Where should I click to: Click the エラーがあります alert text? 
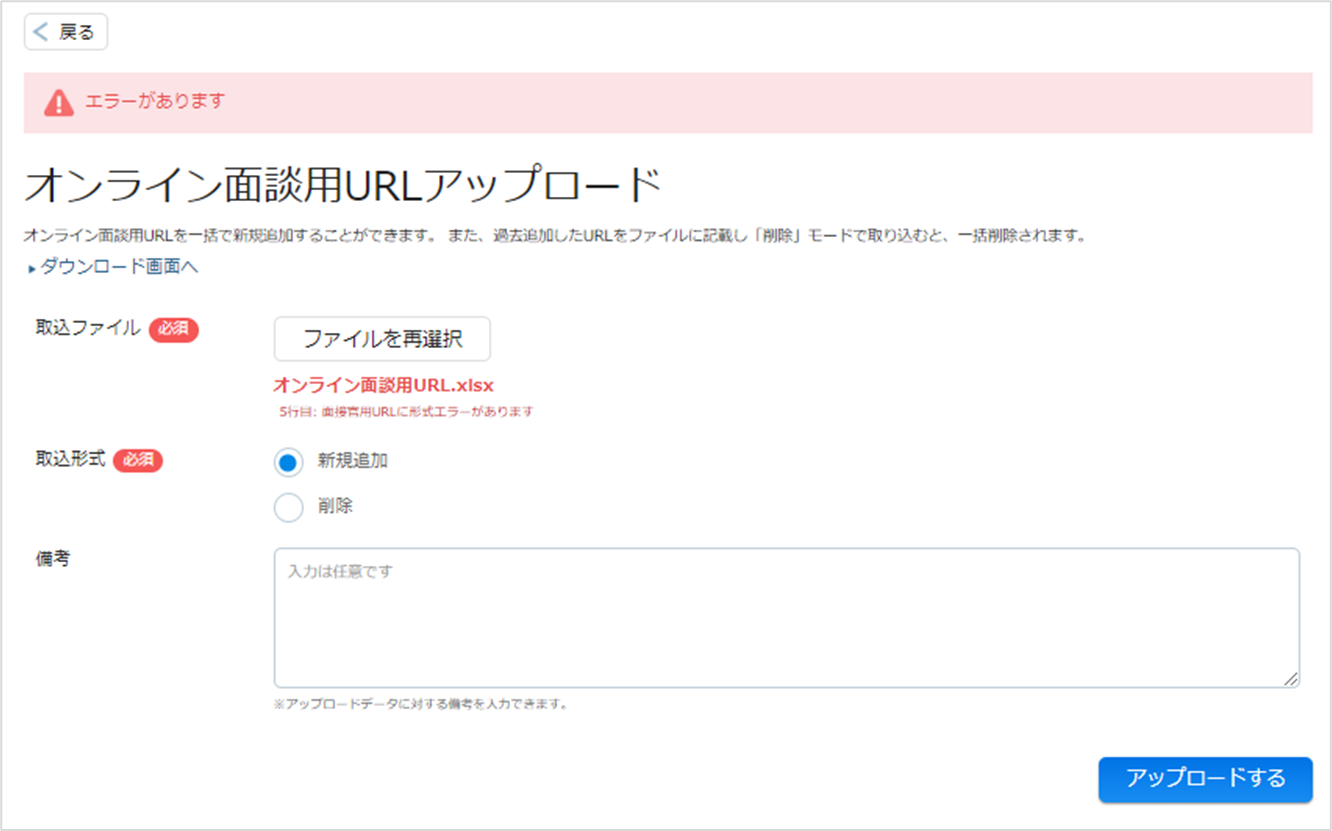pyautogui.click(x=155, y=101)
